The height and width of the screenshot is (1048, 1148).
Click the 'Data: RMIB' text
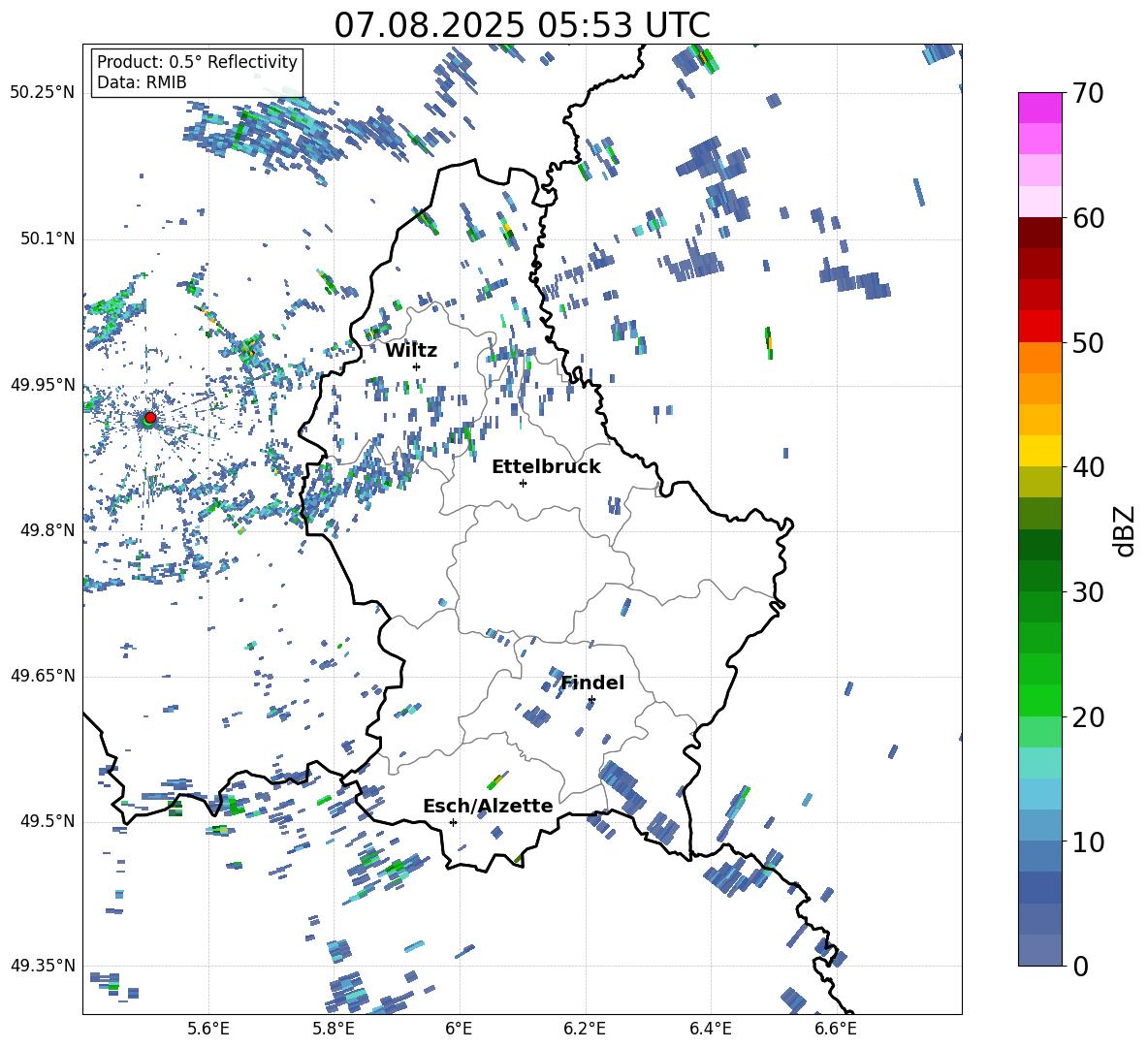coord(142,82)
